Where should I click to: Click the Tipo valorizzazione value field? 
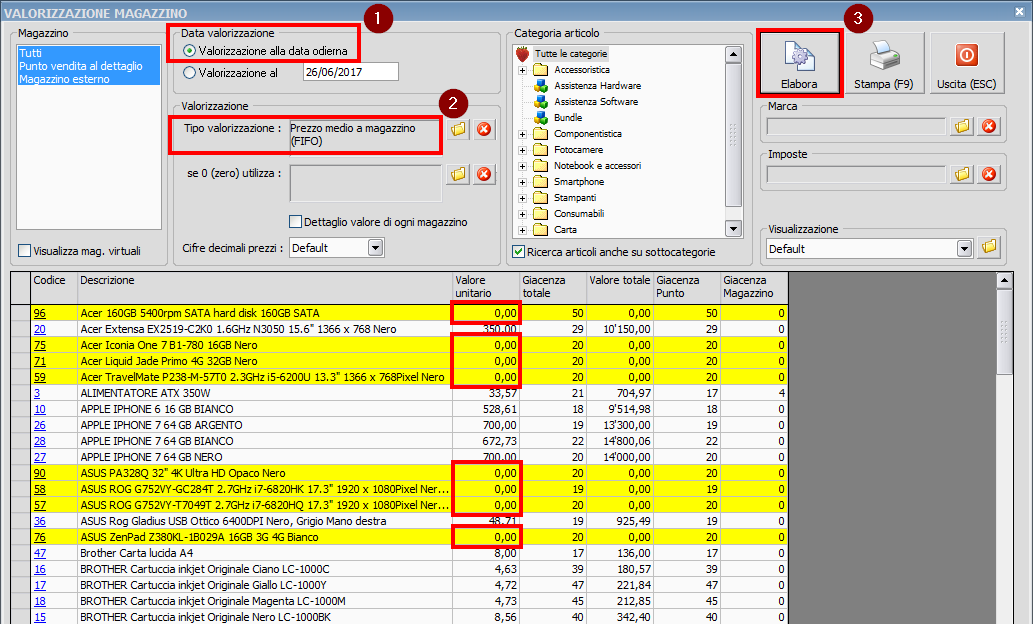click(366, 136)
